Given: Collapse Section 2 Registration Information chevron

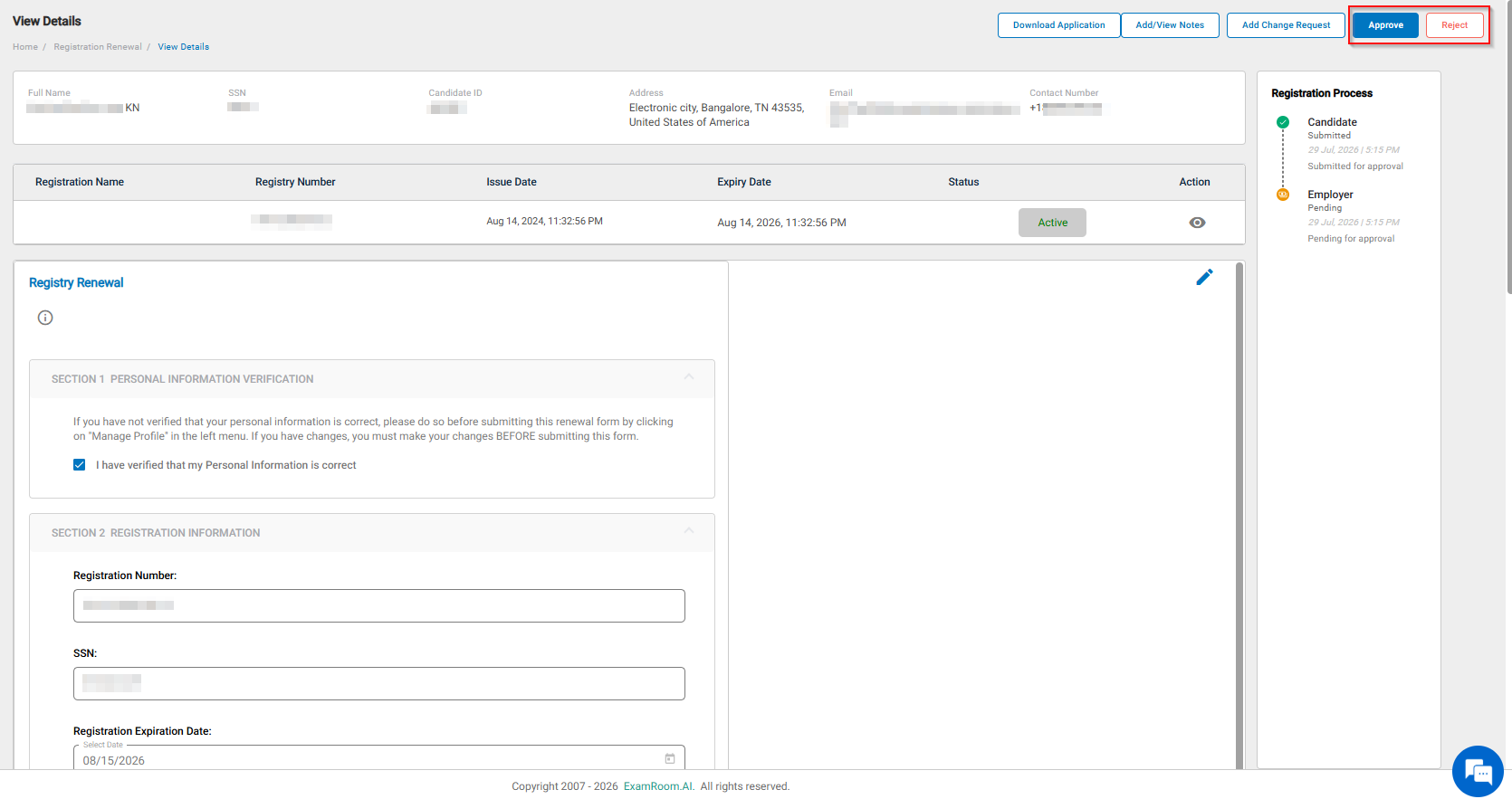Looking at the screenshot, I should click(x=689, y=531).
